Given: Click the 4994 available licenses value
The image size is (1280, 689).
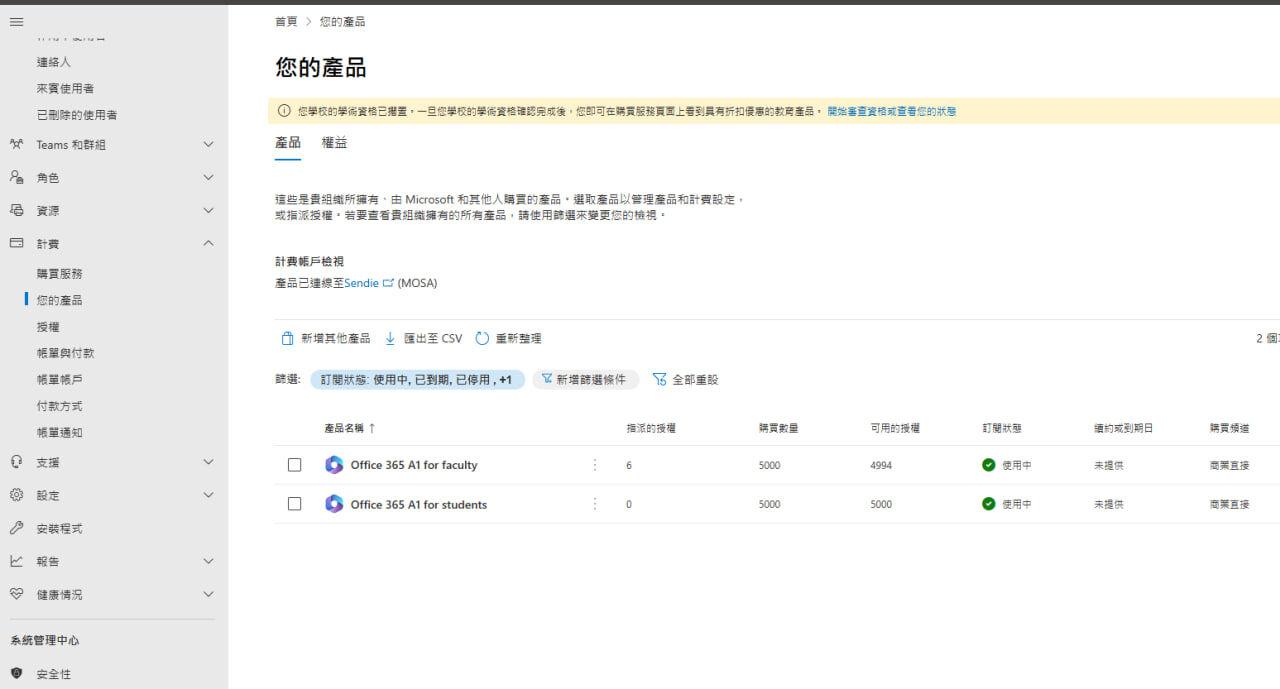Looking at the screenshot, I should coord(881,465).
